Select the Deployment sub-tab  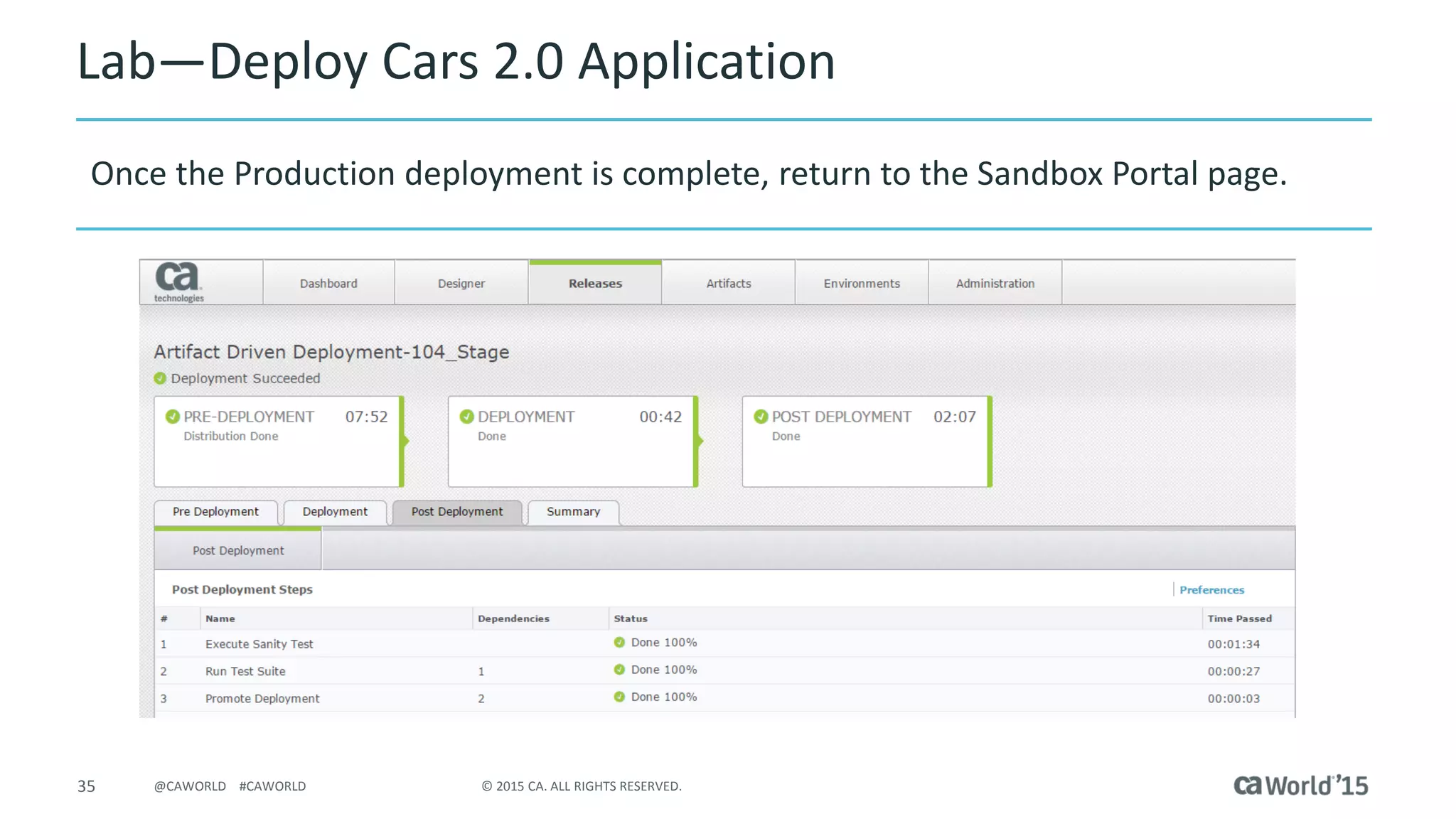335,512
